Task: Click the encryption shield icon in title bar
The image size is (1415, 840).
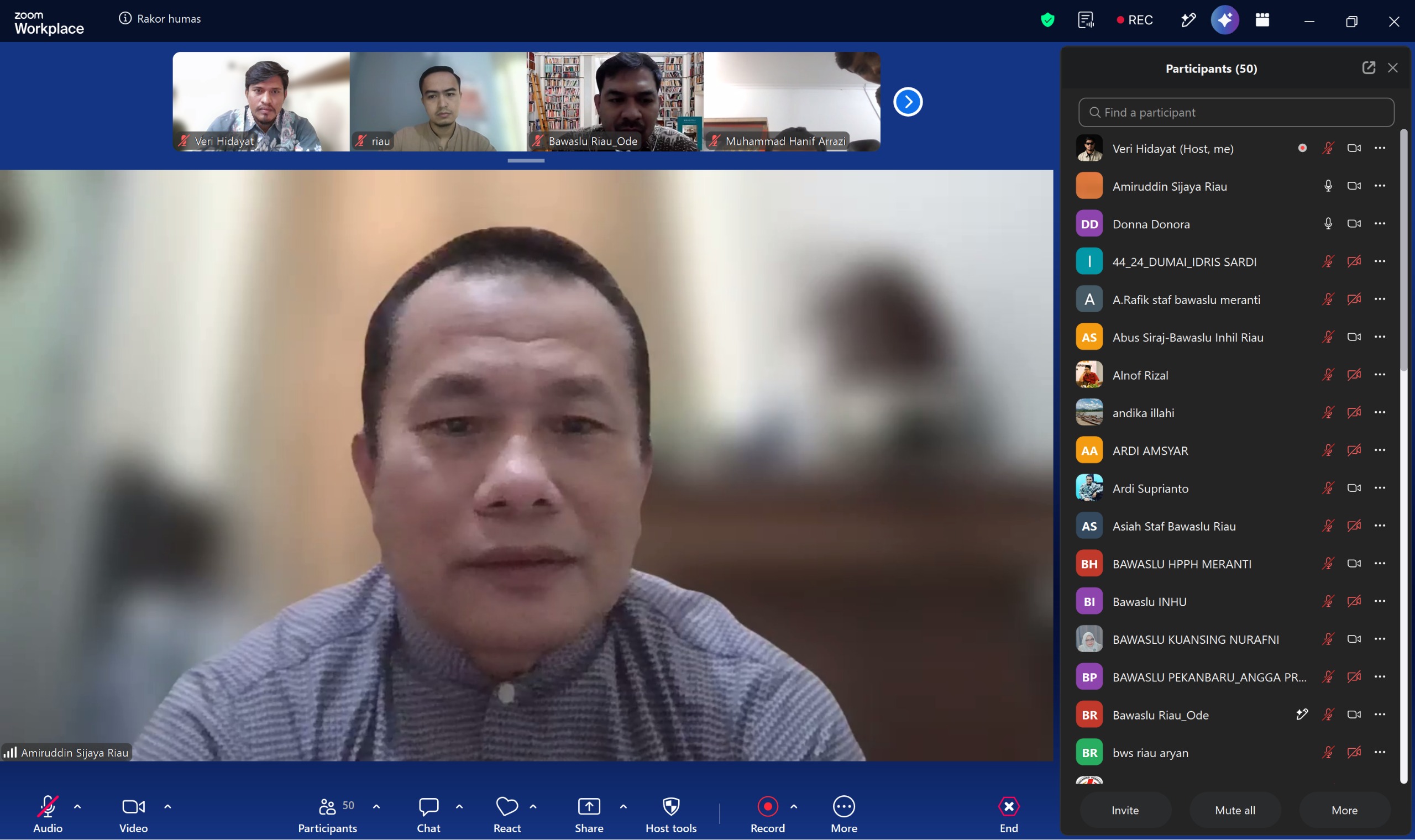Action: [x=1047, y=20]
